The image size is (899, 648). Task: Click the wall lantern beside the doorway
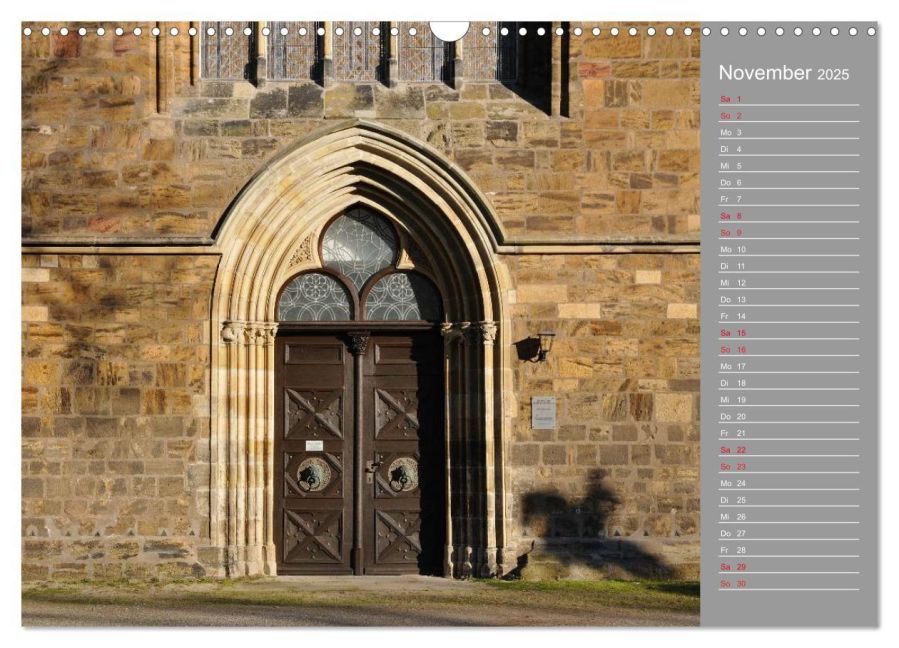pos(544,344)
